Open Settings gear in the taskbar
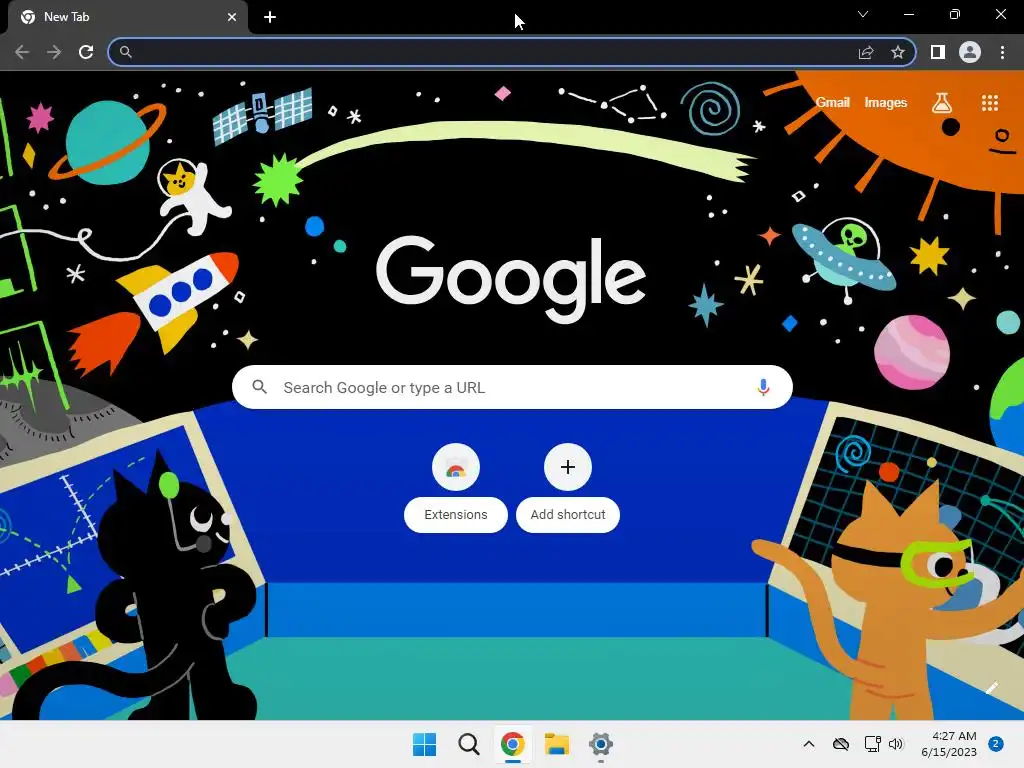1024x768 pixels. coord(601,744)
